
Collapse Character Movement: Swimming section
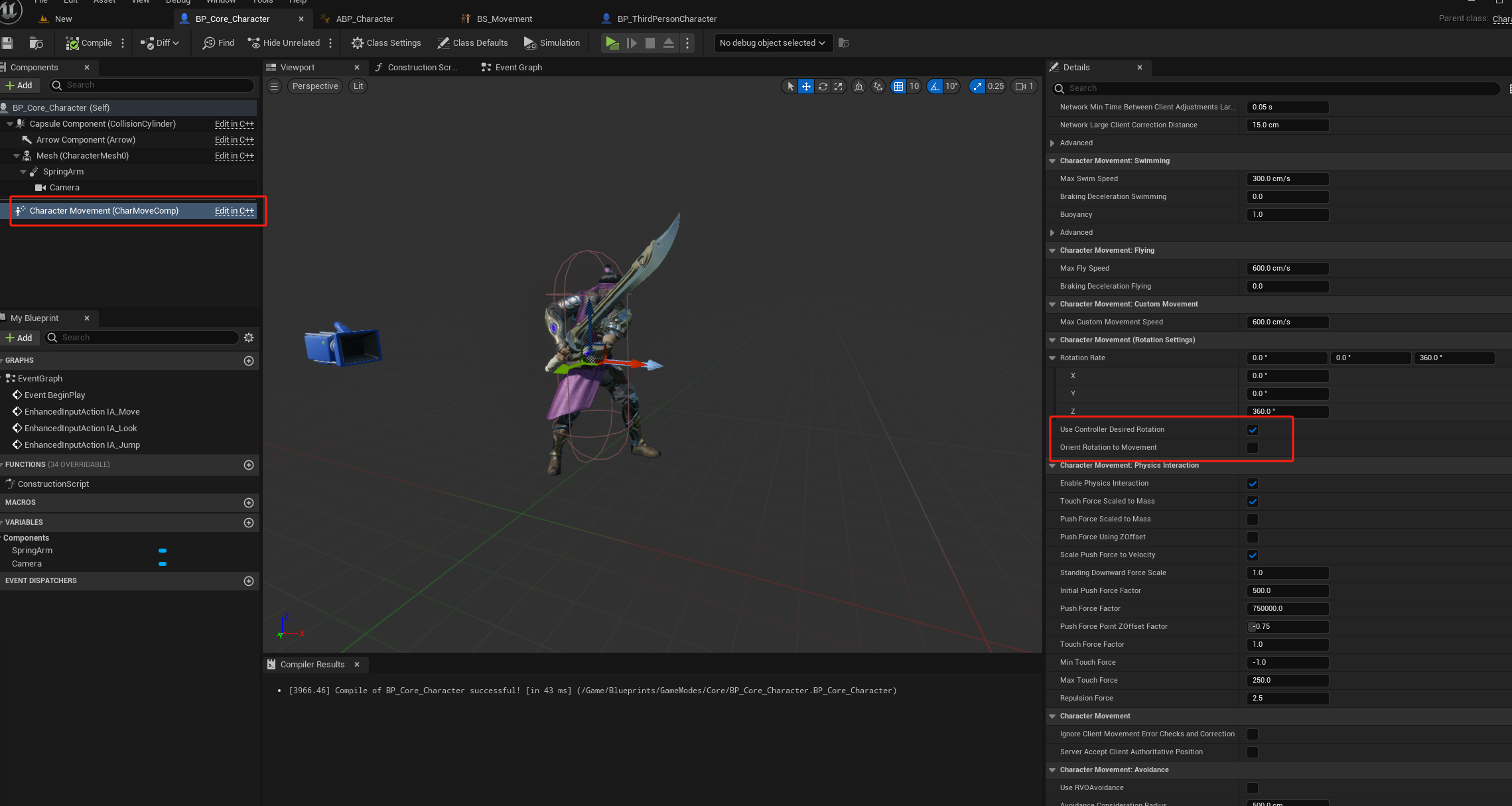pyautogui.click(x=1052, y=161)
